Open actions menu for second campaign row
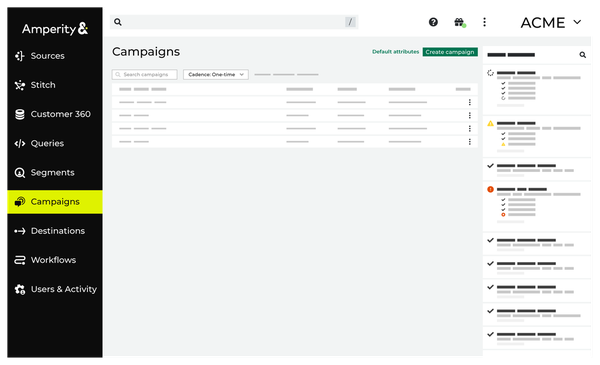 (470, 116)
